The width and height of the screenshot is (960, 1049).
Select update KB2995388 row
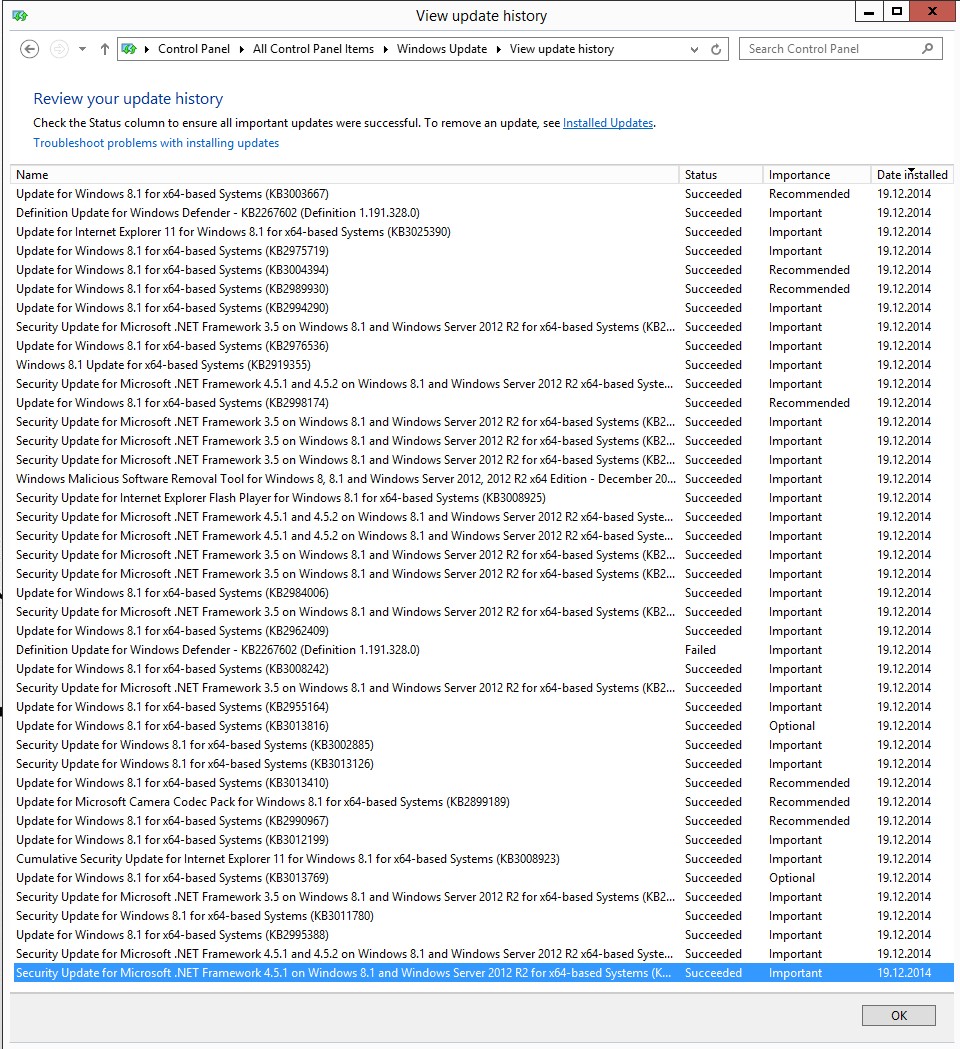(483, 935)
